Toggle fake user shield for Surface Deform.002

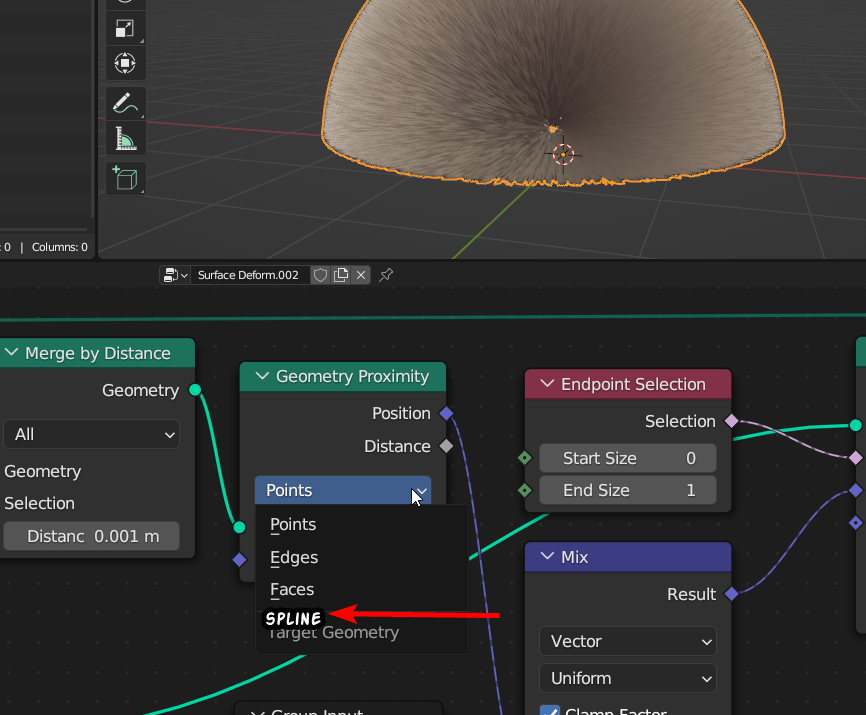pos(320,275)
